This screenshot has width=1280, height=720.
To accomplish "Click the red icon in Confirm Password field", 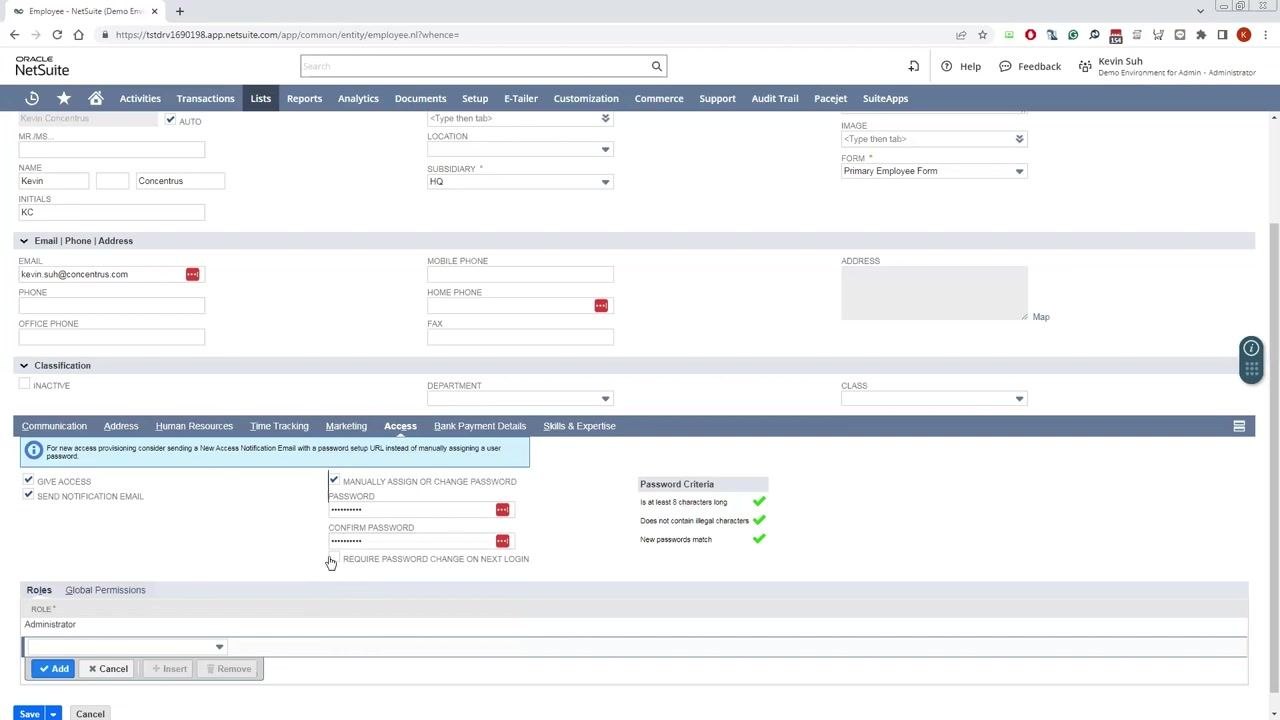I will pyautogui.click(x=502, y=541).
